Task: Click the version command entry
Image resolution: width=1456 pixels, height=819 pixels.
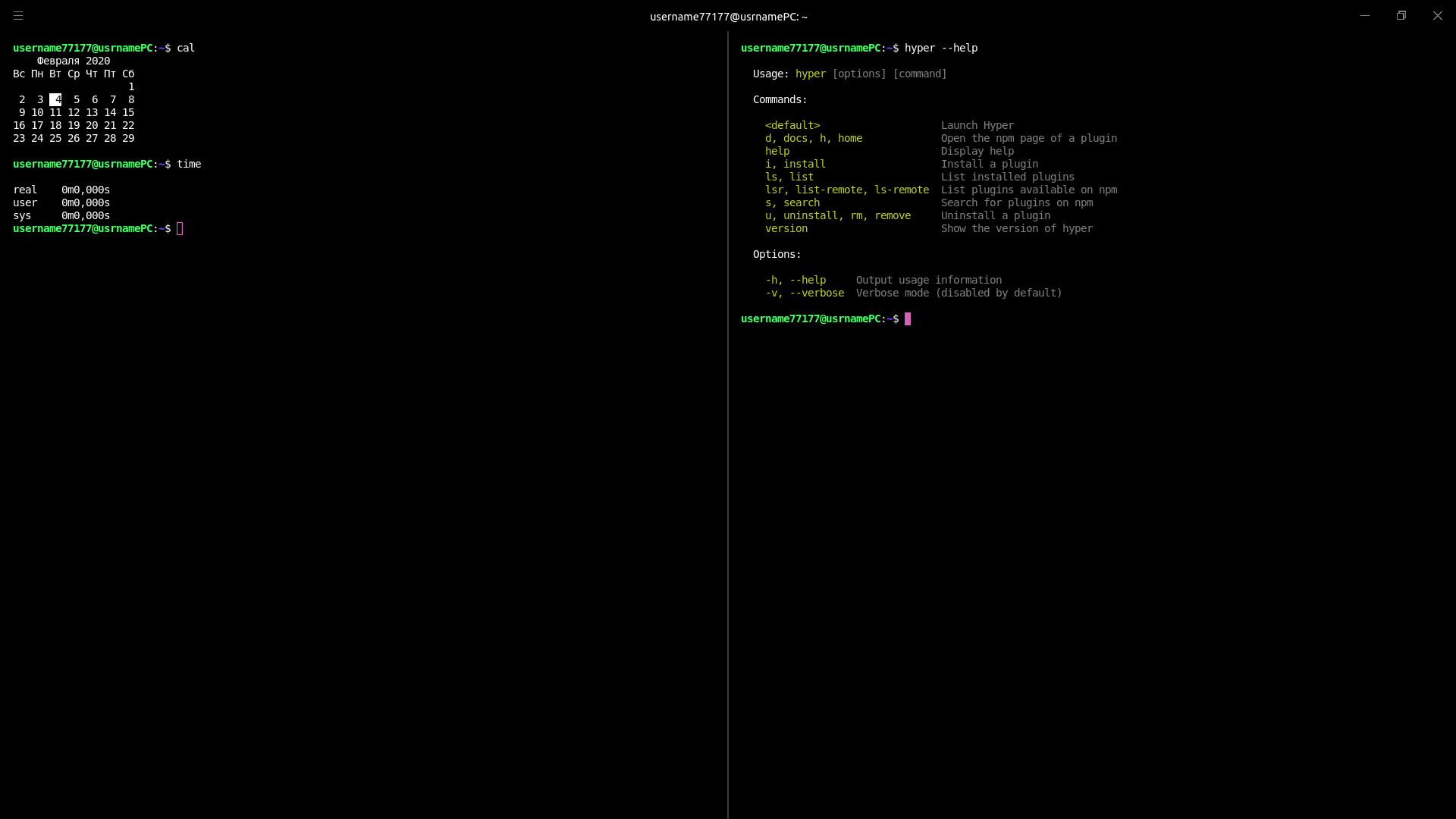Action: [786, 228]
